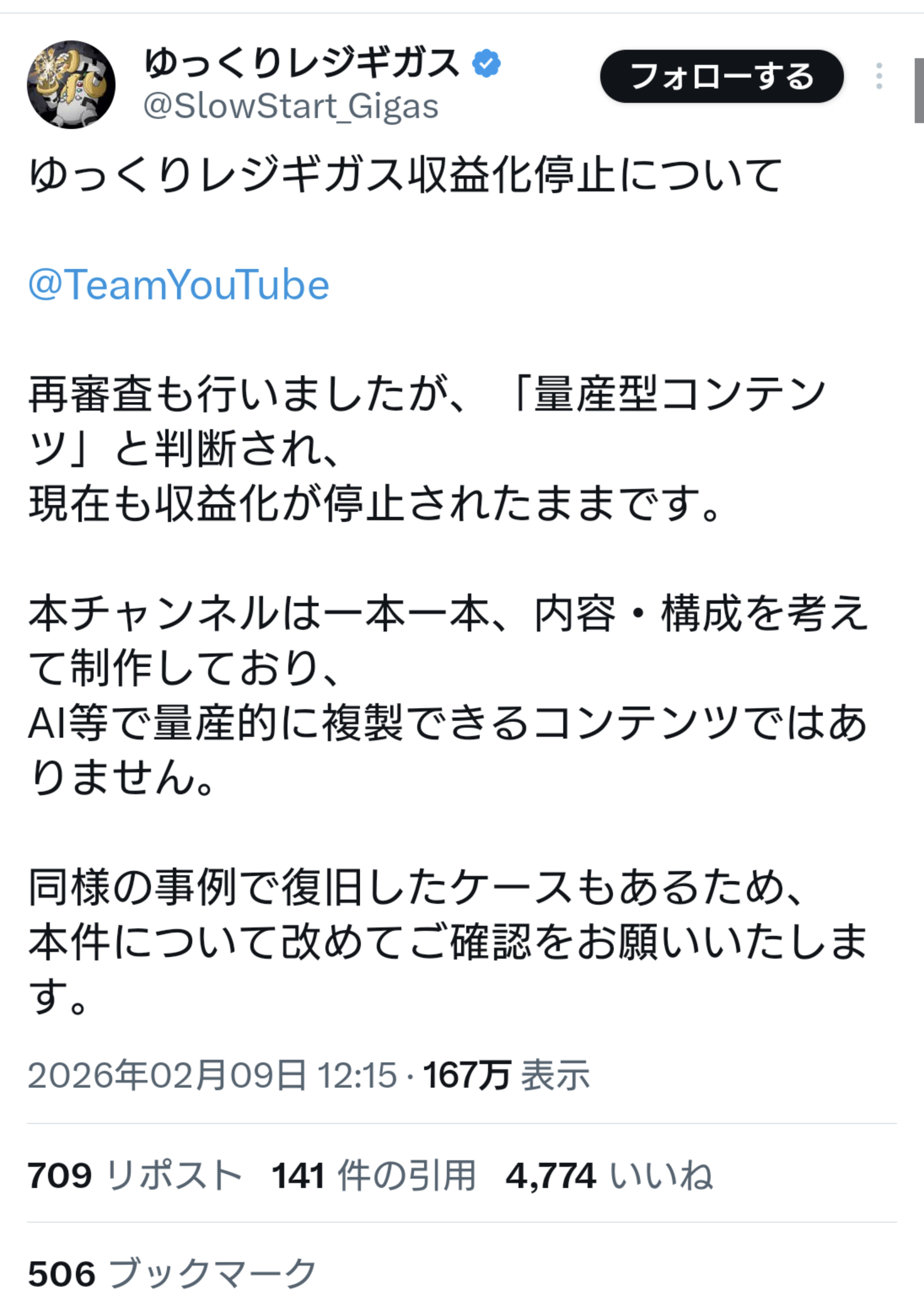Click the line starting 同様の事例で復旧した
924x1308 pixels.
pyautogui.click(x=416, y=888)
